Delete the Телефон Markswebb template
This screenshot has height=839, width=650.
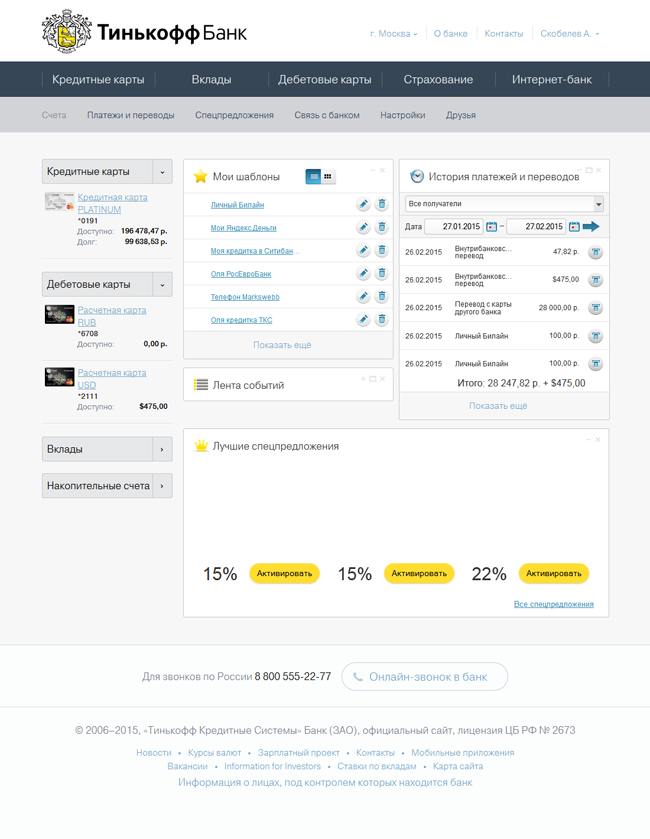point(381,296)
